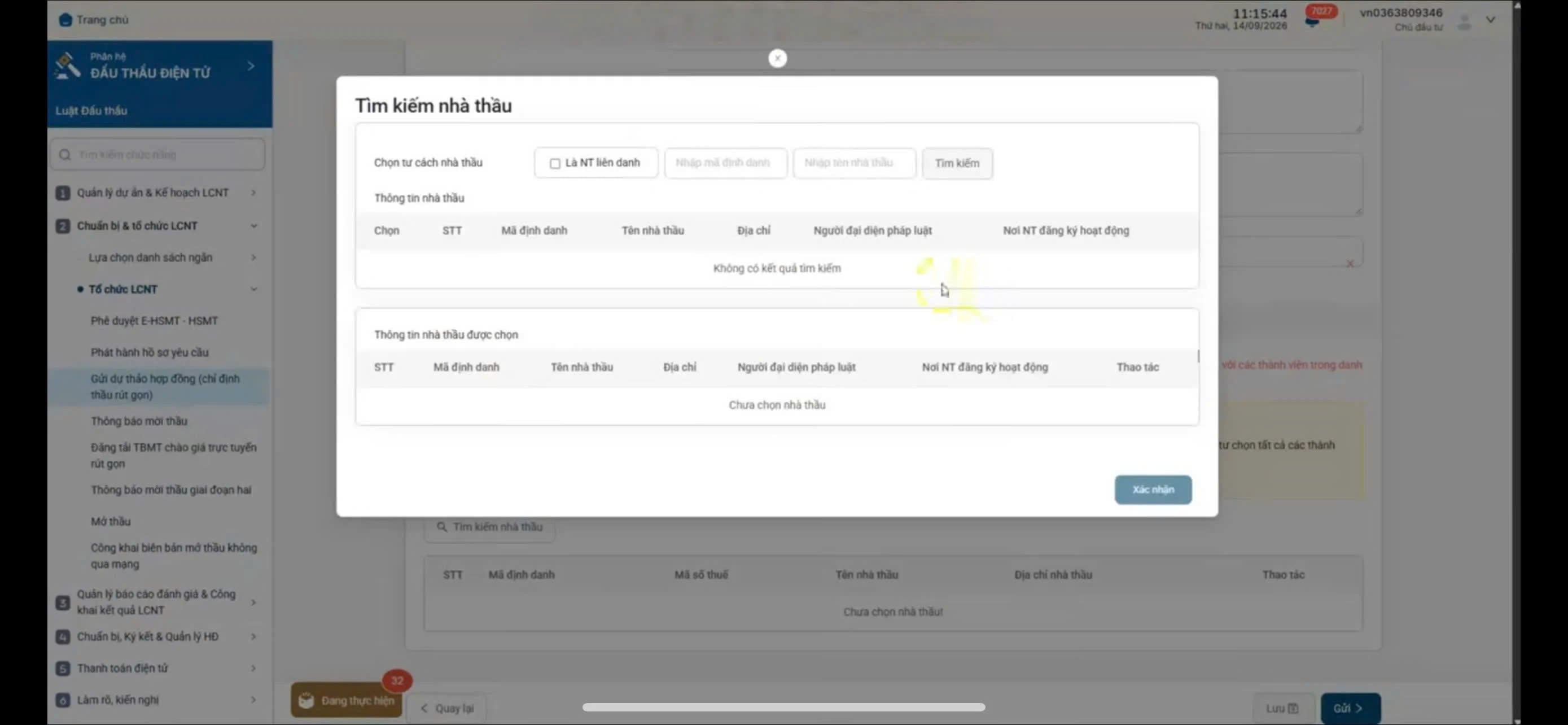Open Phê duyệt E-HSMT - HSMT
The image size is (1568, 725).
(154, 321)
